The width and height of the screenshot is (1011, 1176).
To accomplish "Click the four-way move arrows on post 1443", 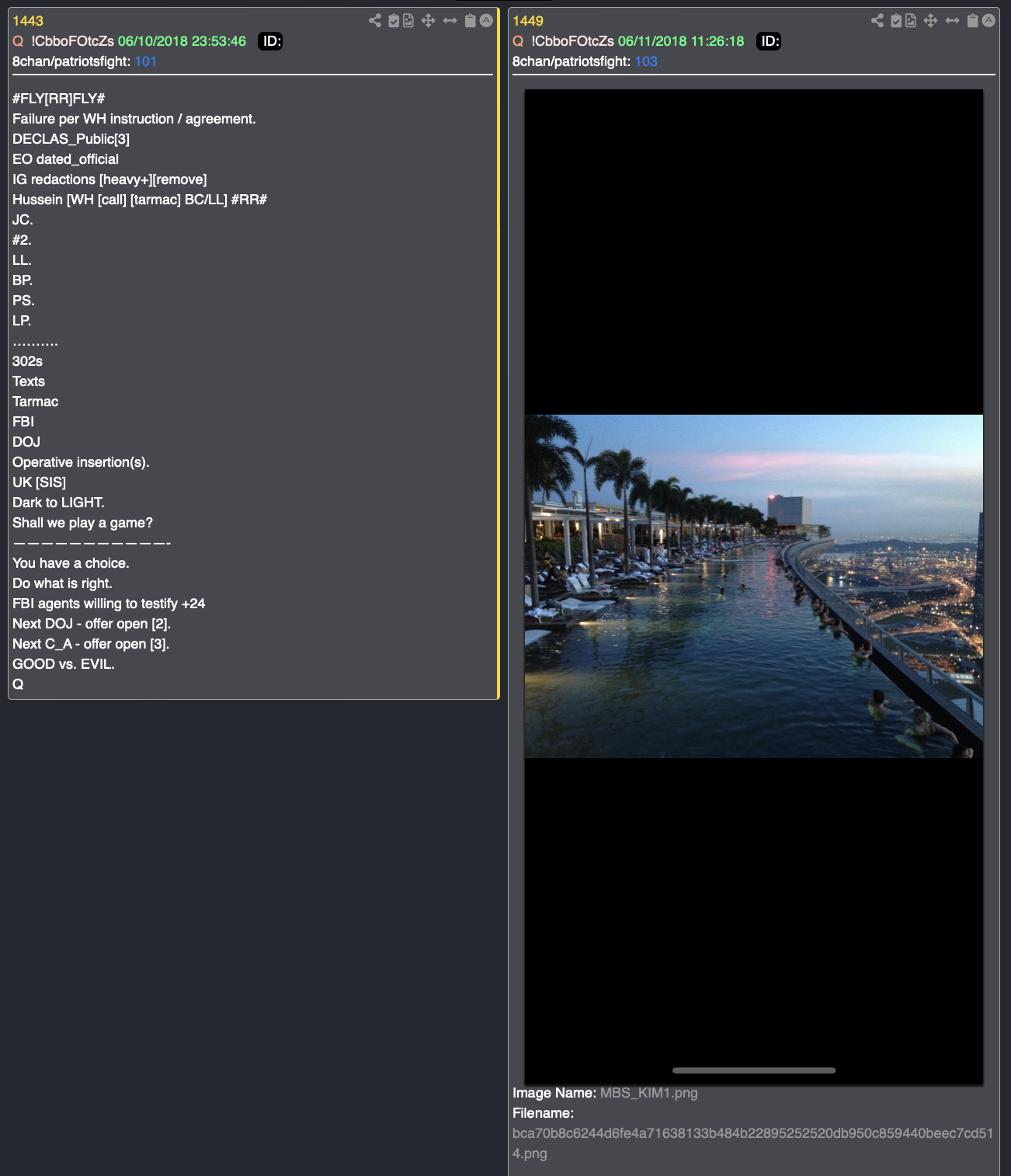I will point(428,21).
